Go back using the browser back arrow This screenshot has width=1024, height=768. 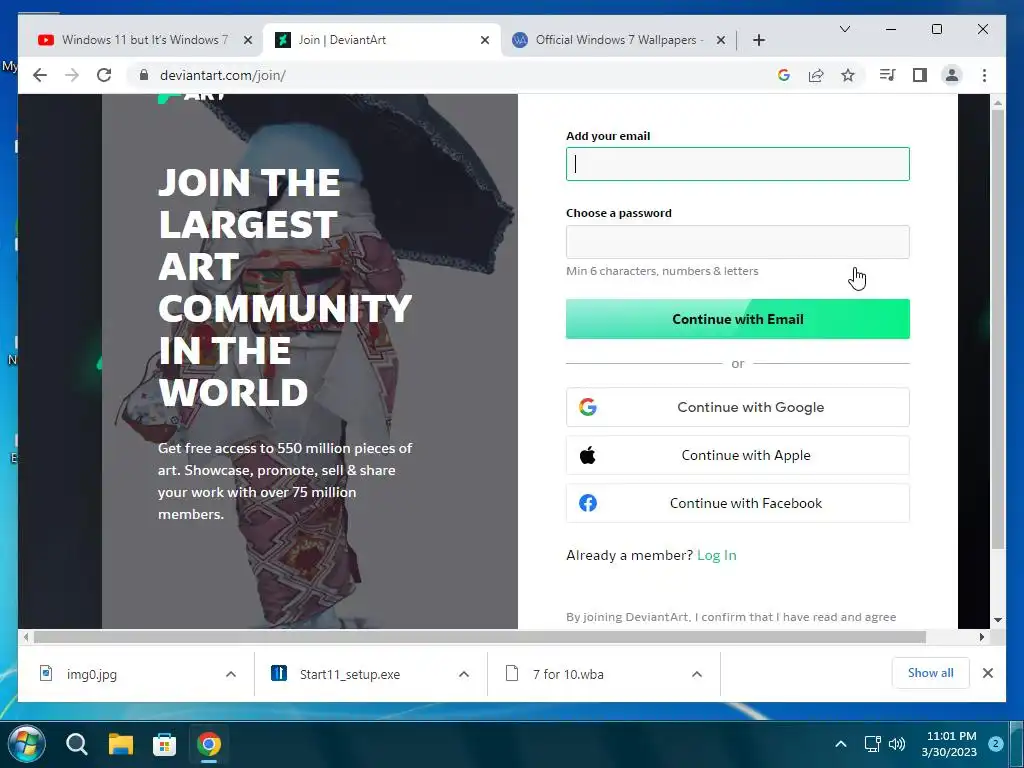point(40,75)
